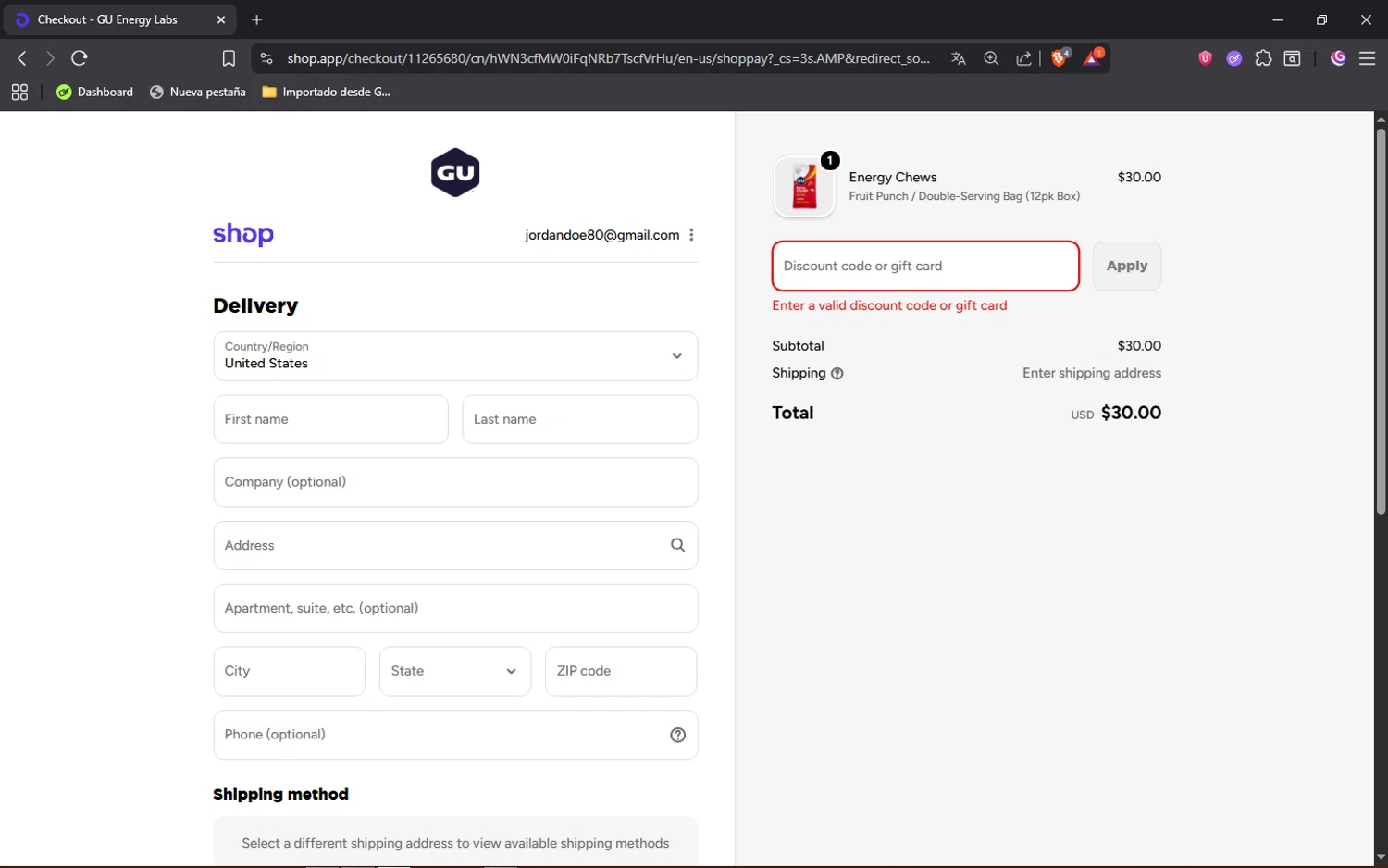This screenshot has height=868, width=1388.
Task: Click the 'Enter shipping address' text
Action: (1092, 373)
